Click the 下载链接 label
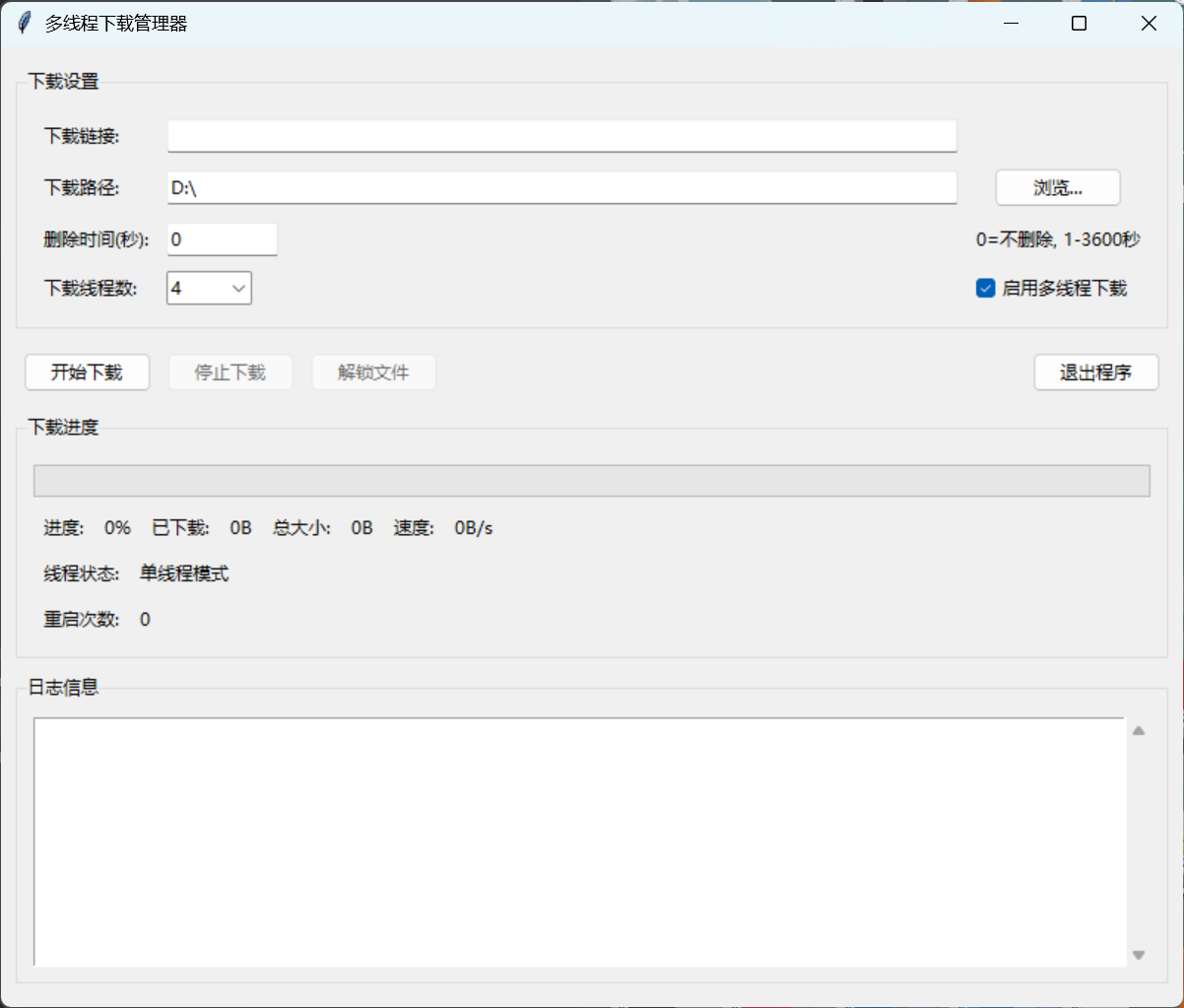Image resolution: width=1184 pixels, height=1008 pixels. (x=82, y=136)
